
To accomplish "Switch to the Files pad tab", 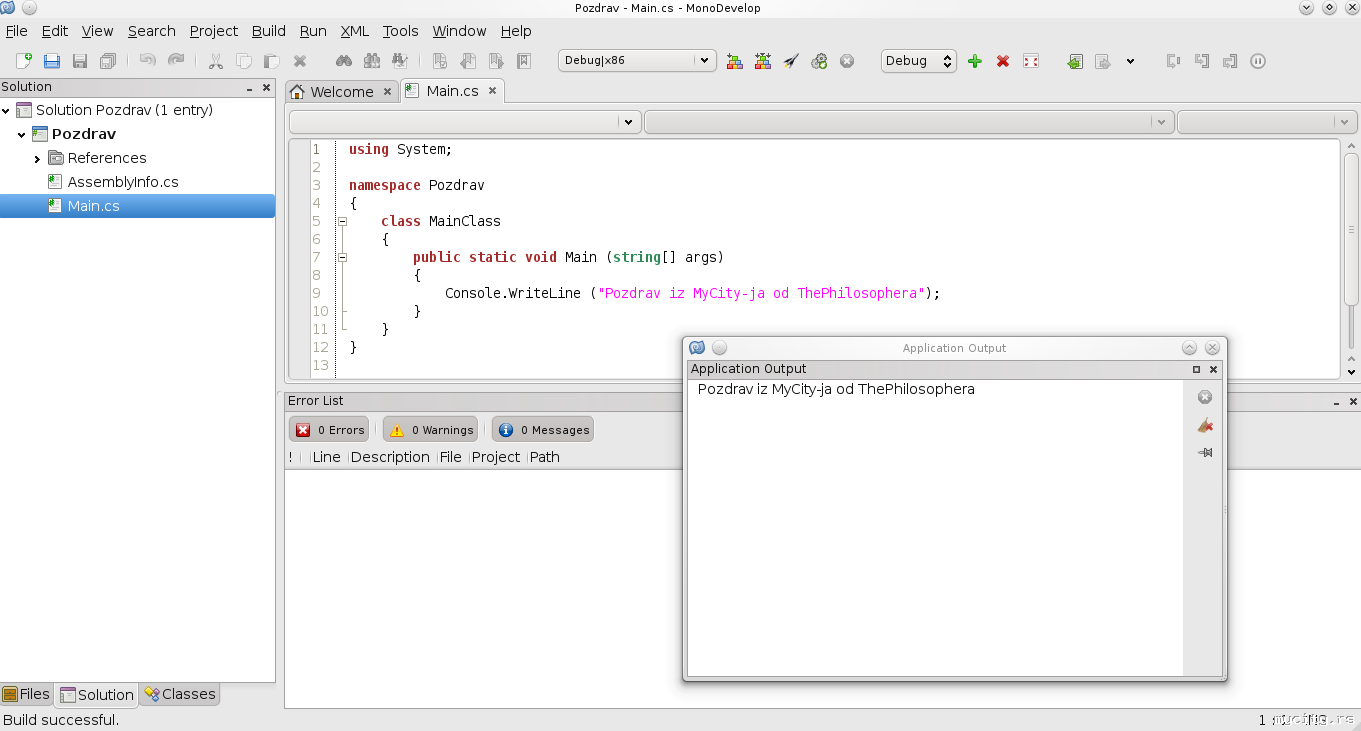I will [26, 694].
